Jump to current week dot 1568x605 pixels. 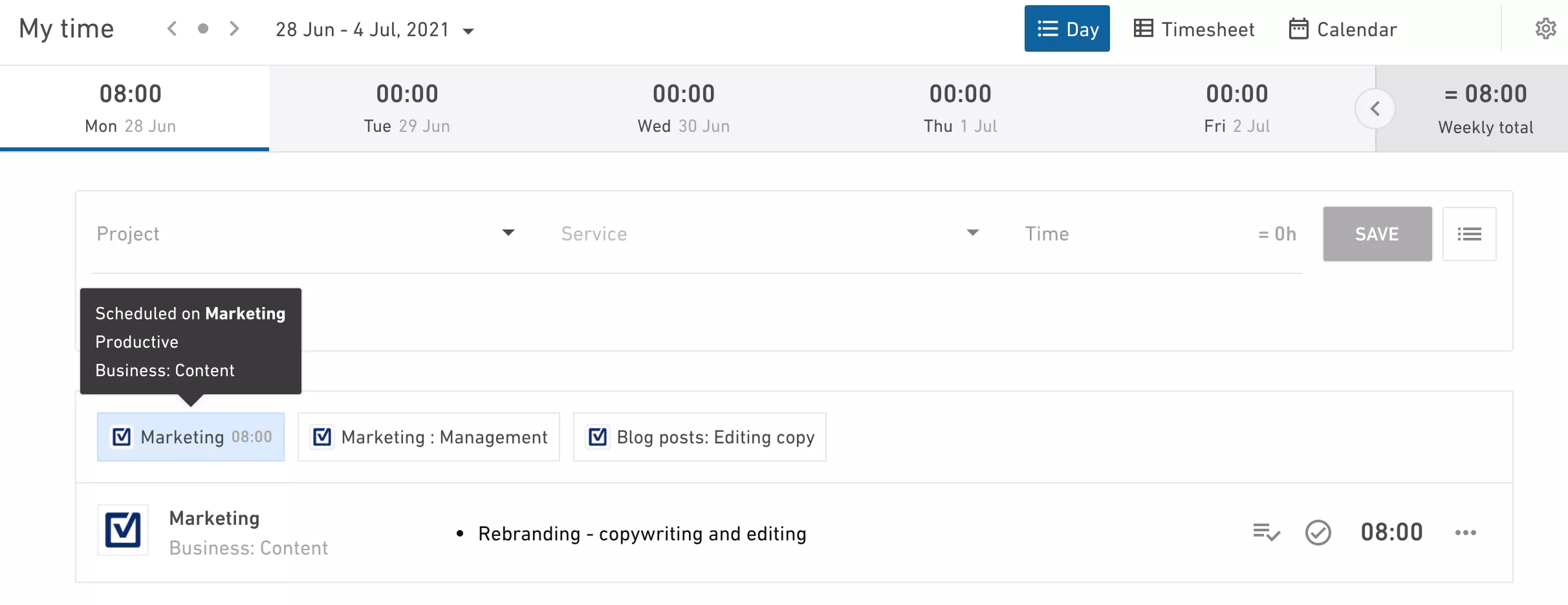pyautogui.click(x=203, y=28)
